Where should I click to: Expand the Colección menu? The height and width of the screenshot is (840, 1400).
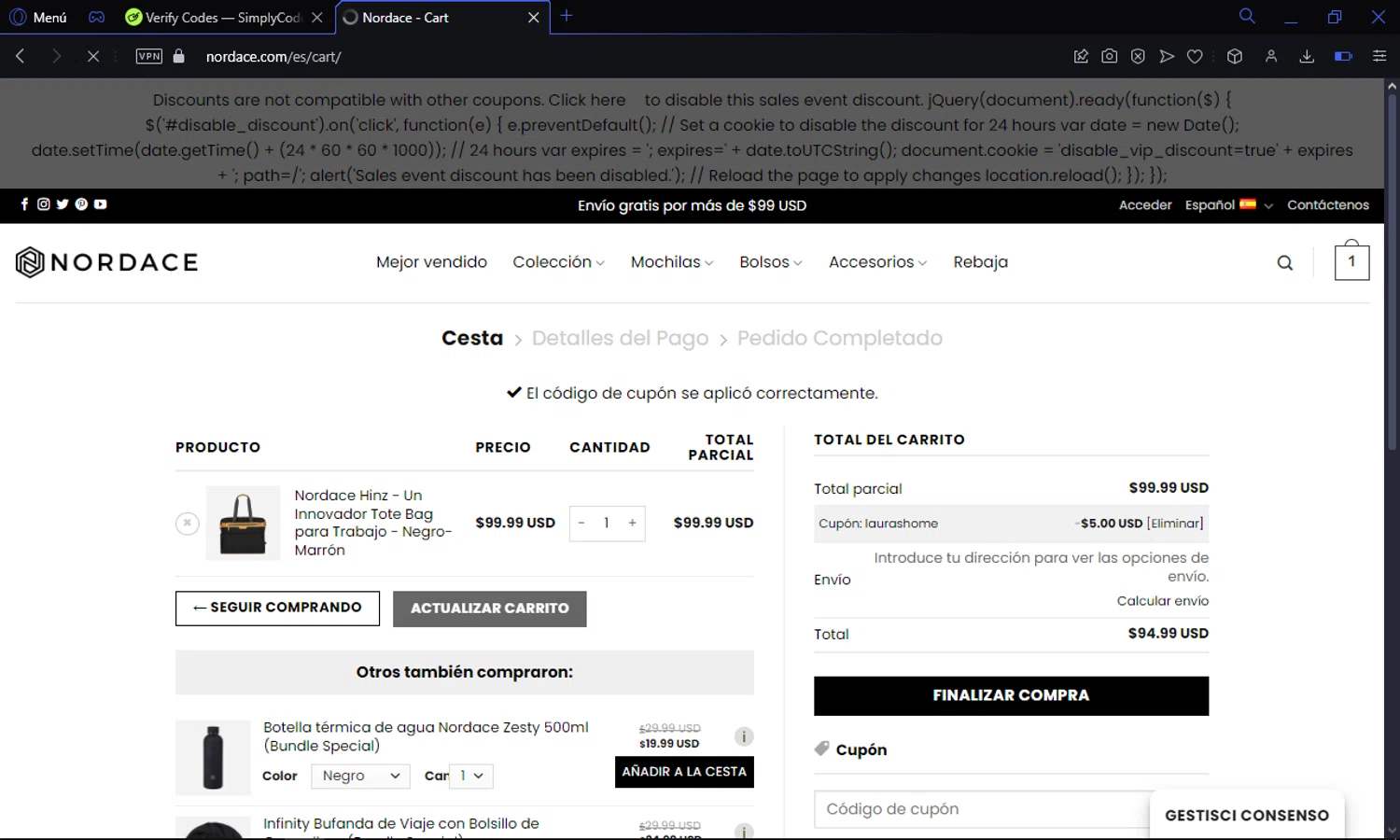(x=558, y=262)
